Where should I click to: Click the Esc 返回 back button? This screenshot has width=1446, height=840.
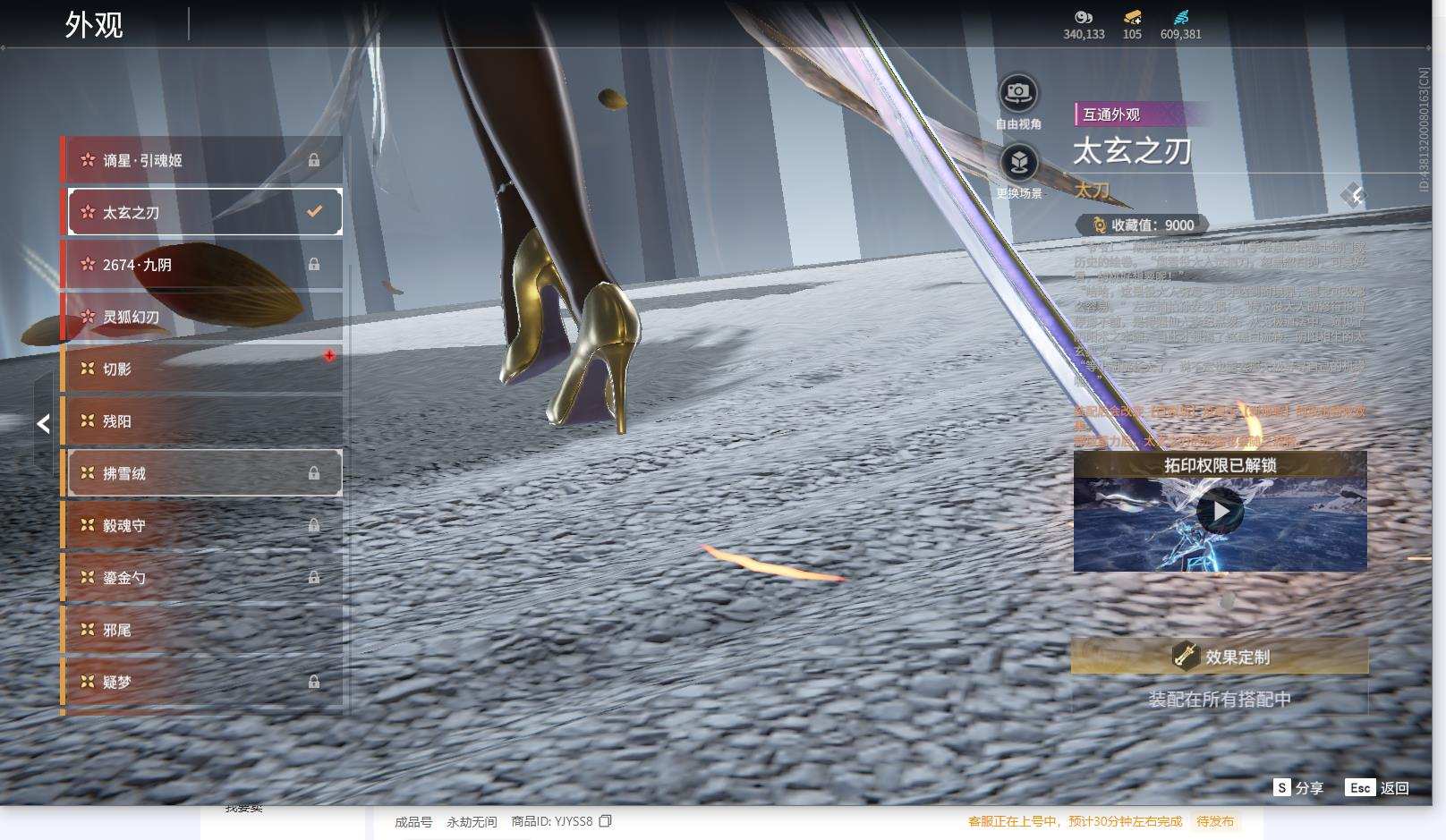(x=1377, y=787)
